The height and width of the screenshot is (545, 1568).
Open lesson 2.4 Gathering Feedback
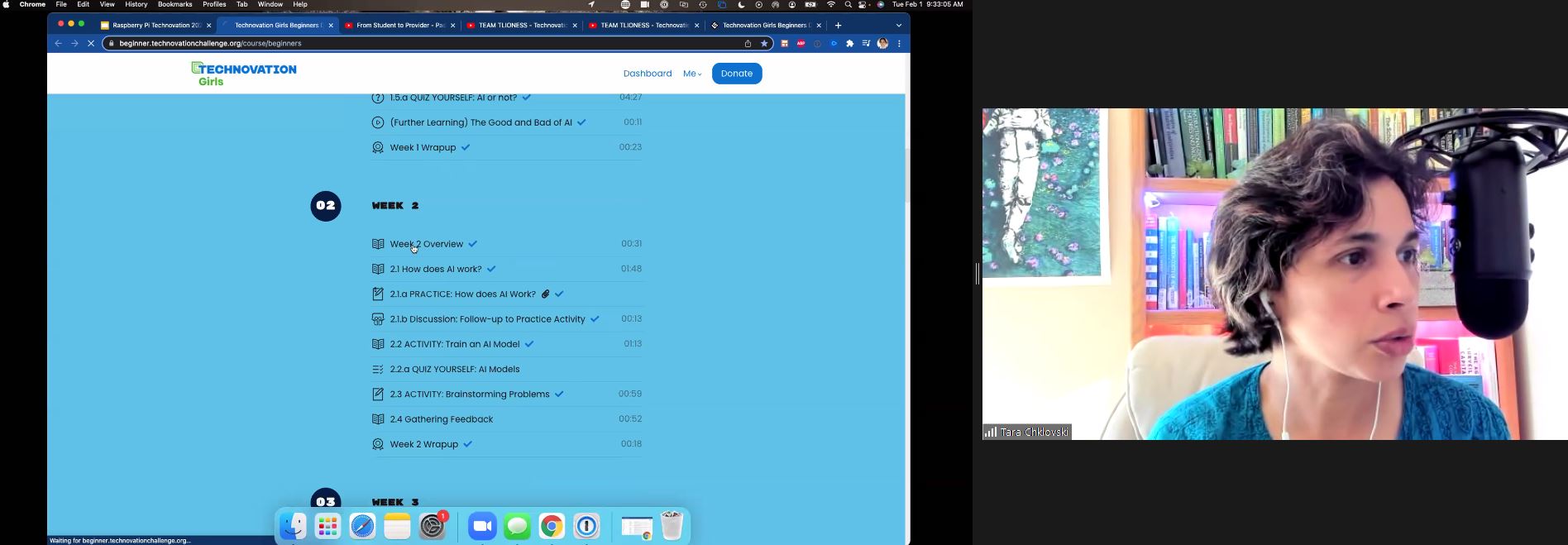(x=442, y=419)
